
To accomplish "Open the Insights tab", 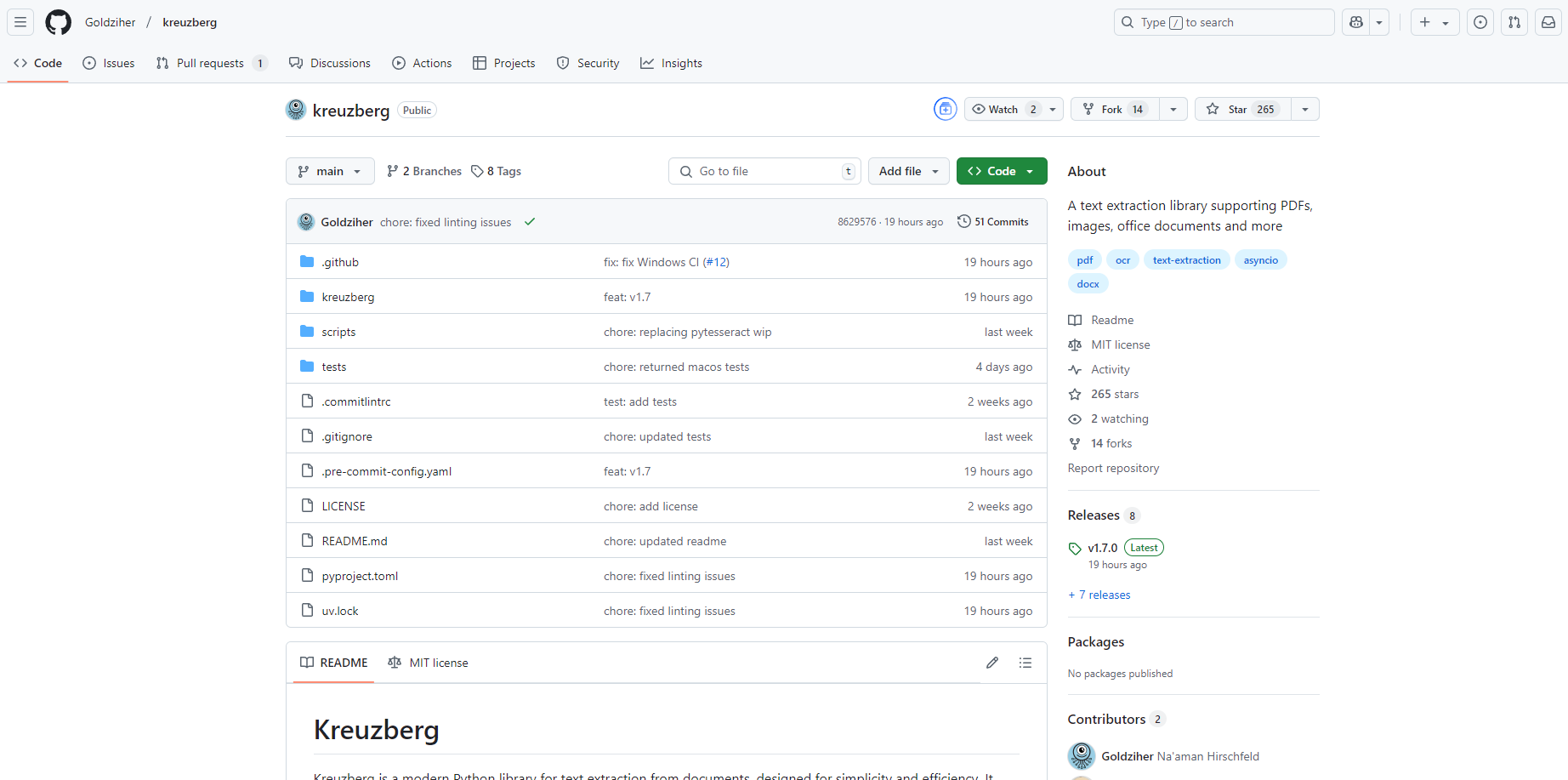I will (672, 63).
